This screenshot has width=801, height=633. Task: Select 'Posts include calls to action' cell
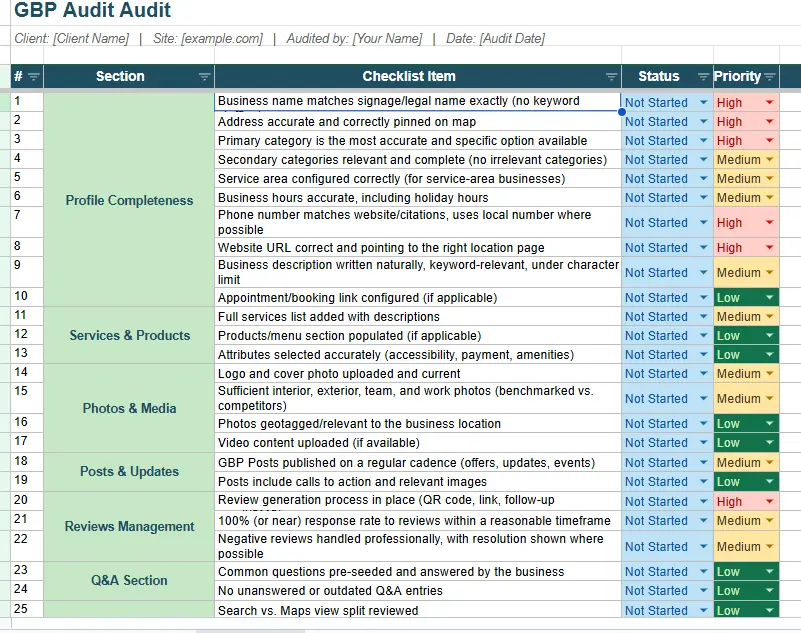tap(417, 481)
